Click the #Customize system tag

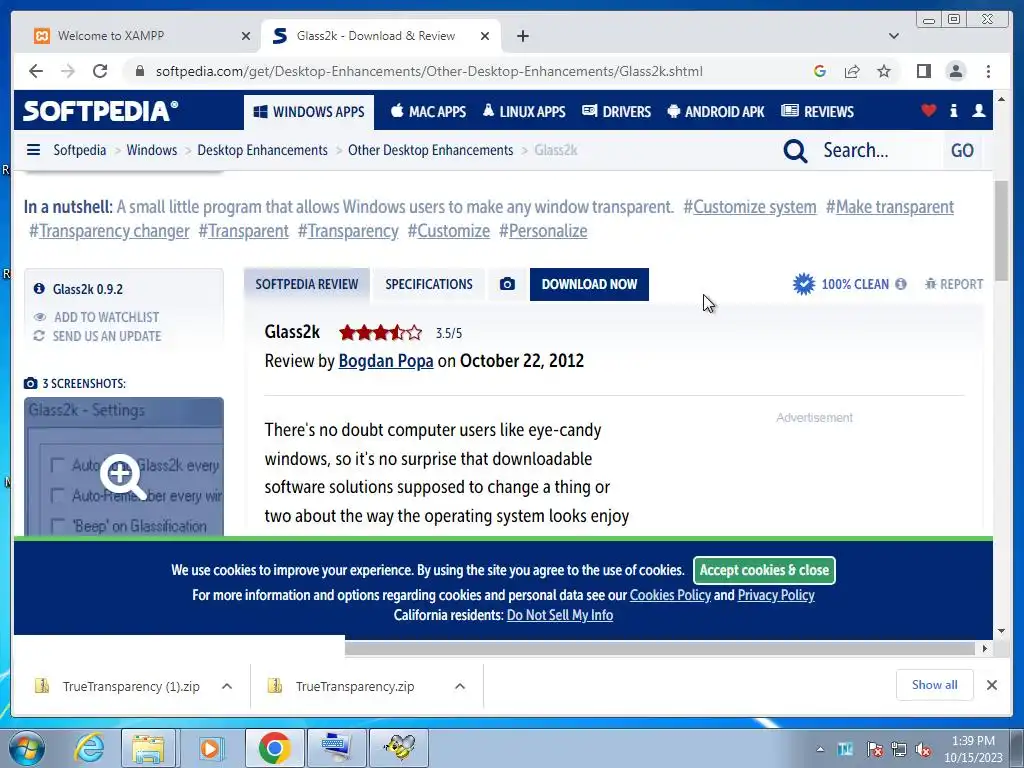(x=750, y=207)
